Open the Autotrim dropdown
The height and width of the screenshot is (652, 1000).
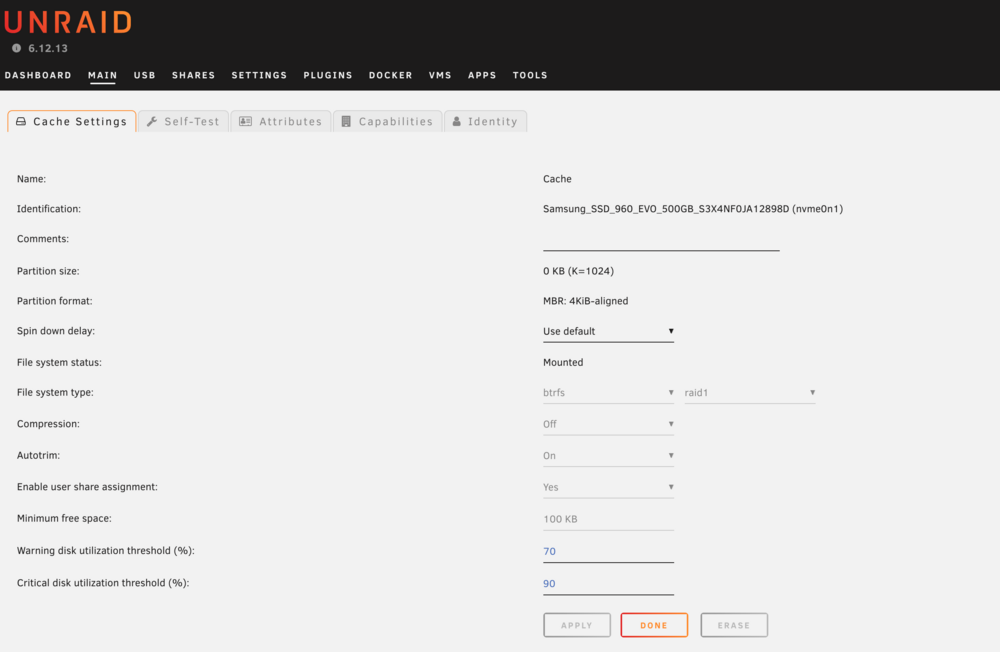(608, 456)
